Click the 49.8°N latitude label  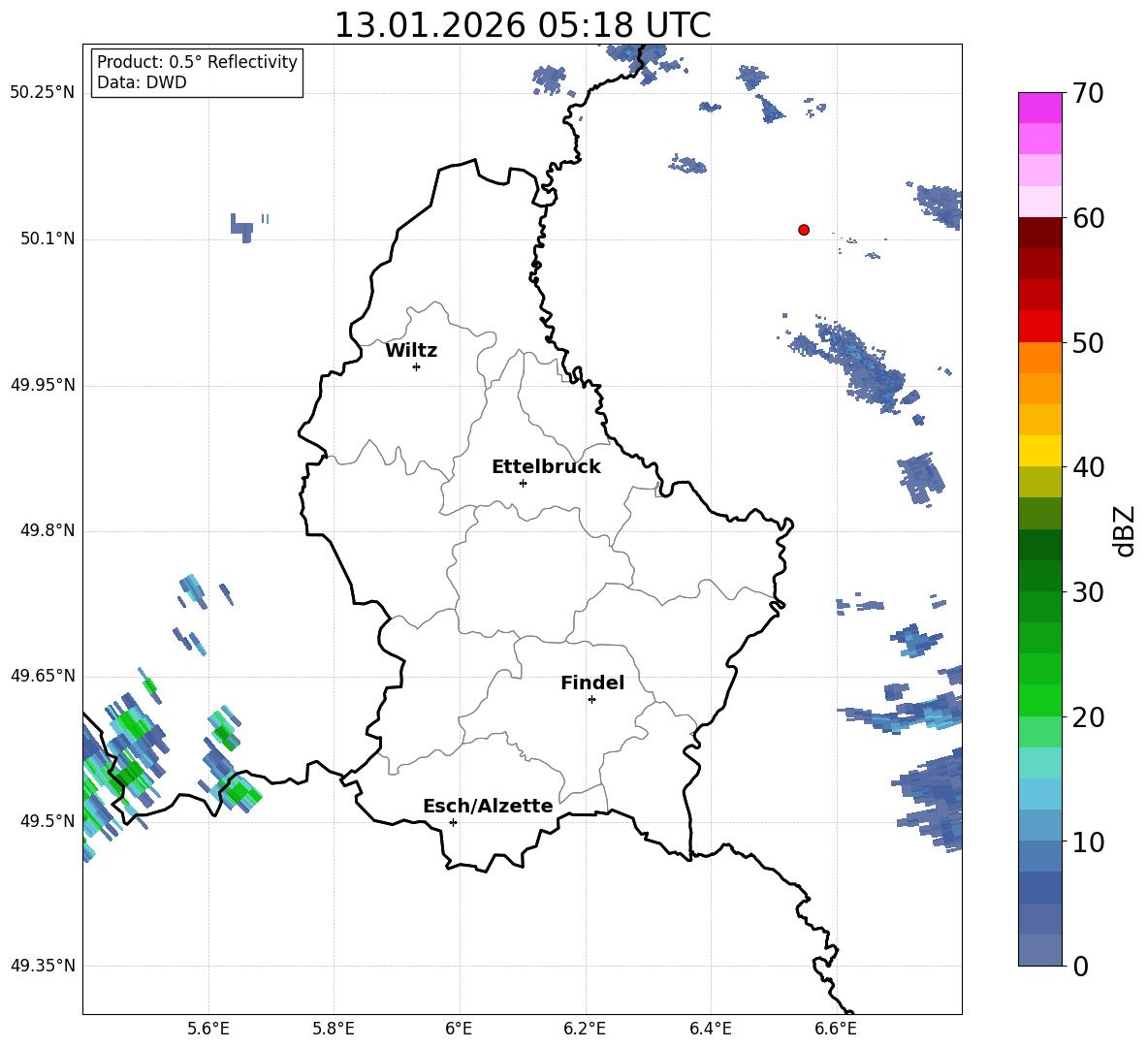(48, 530)
